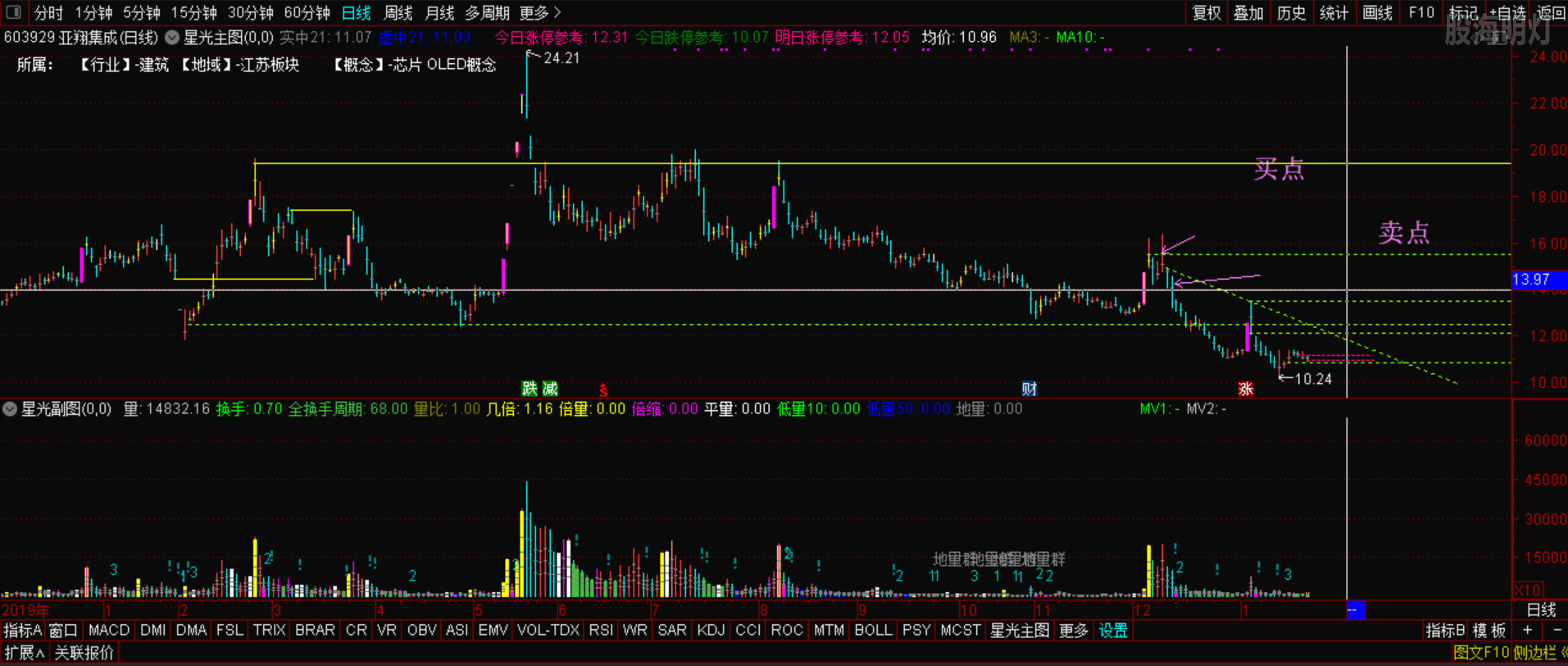Click the green 减 event marker
This screenshot has height=666, width=1568.
tap(550, 389)
